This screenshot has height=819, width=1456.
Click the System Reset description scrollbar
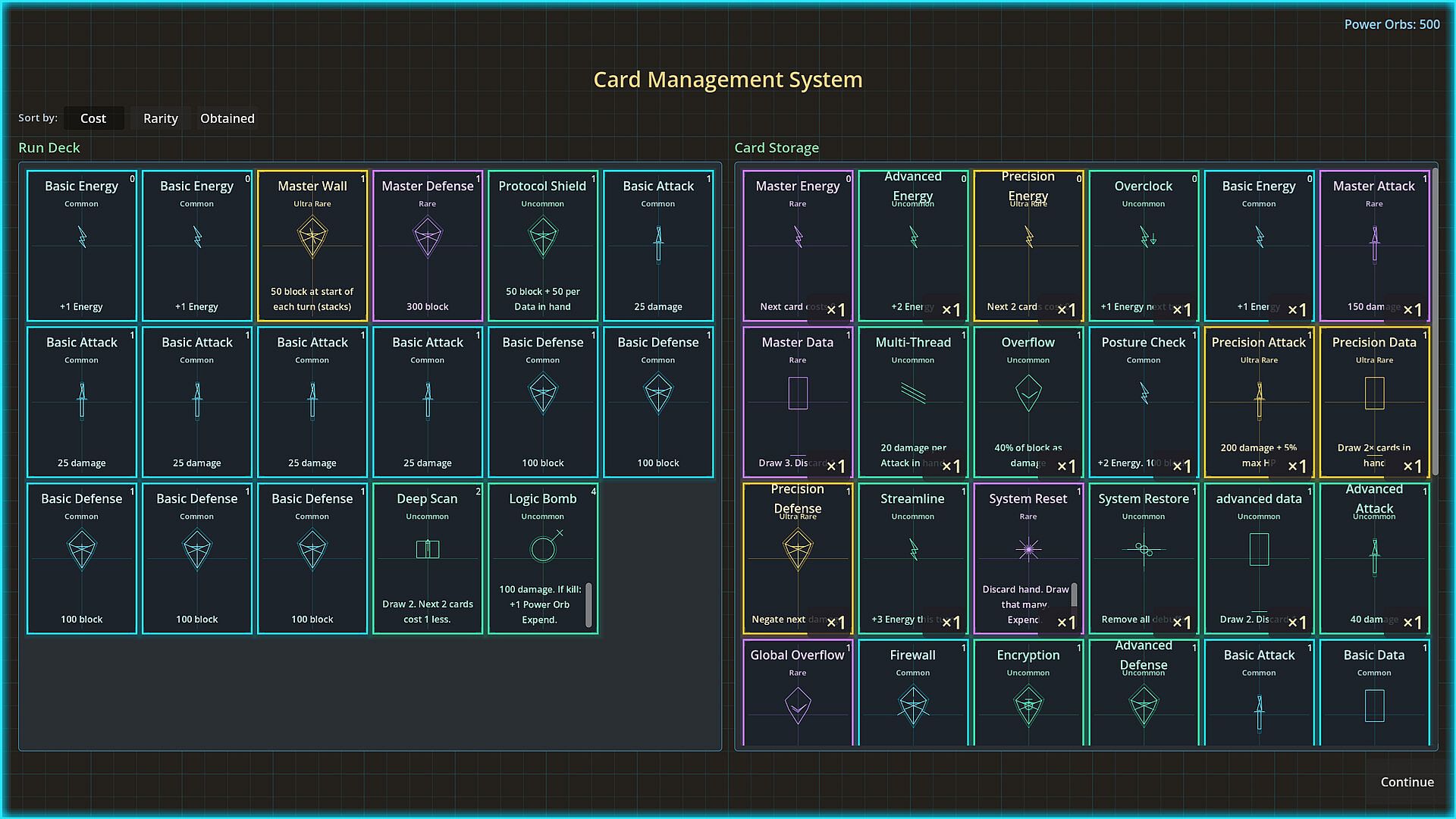pyautogui.click(x=1074, y=594)
